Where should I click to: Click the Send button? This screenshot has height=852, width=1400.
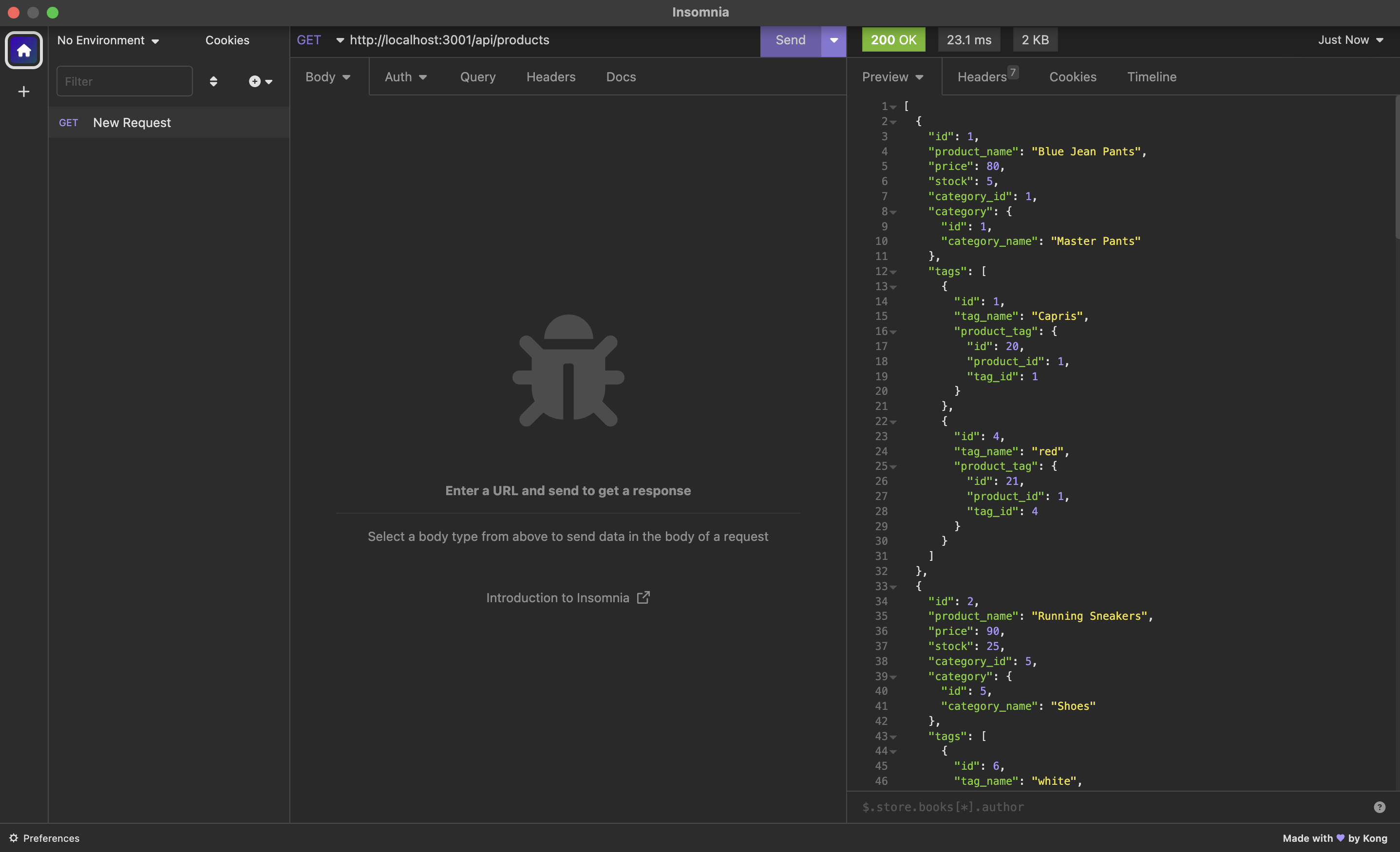pos(790,40)
